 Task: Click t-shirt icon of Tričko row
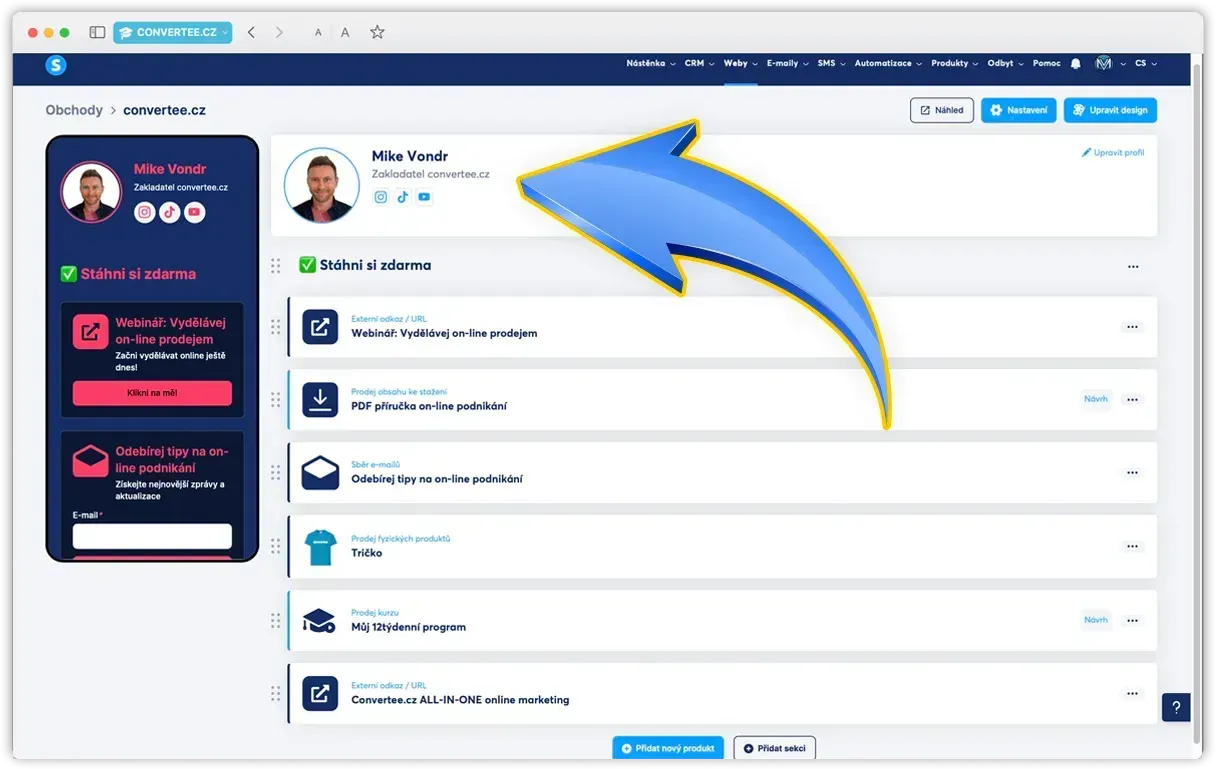tap(320, 547)
